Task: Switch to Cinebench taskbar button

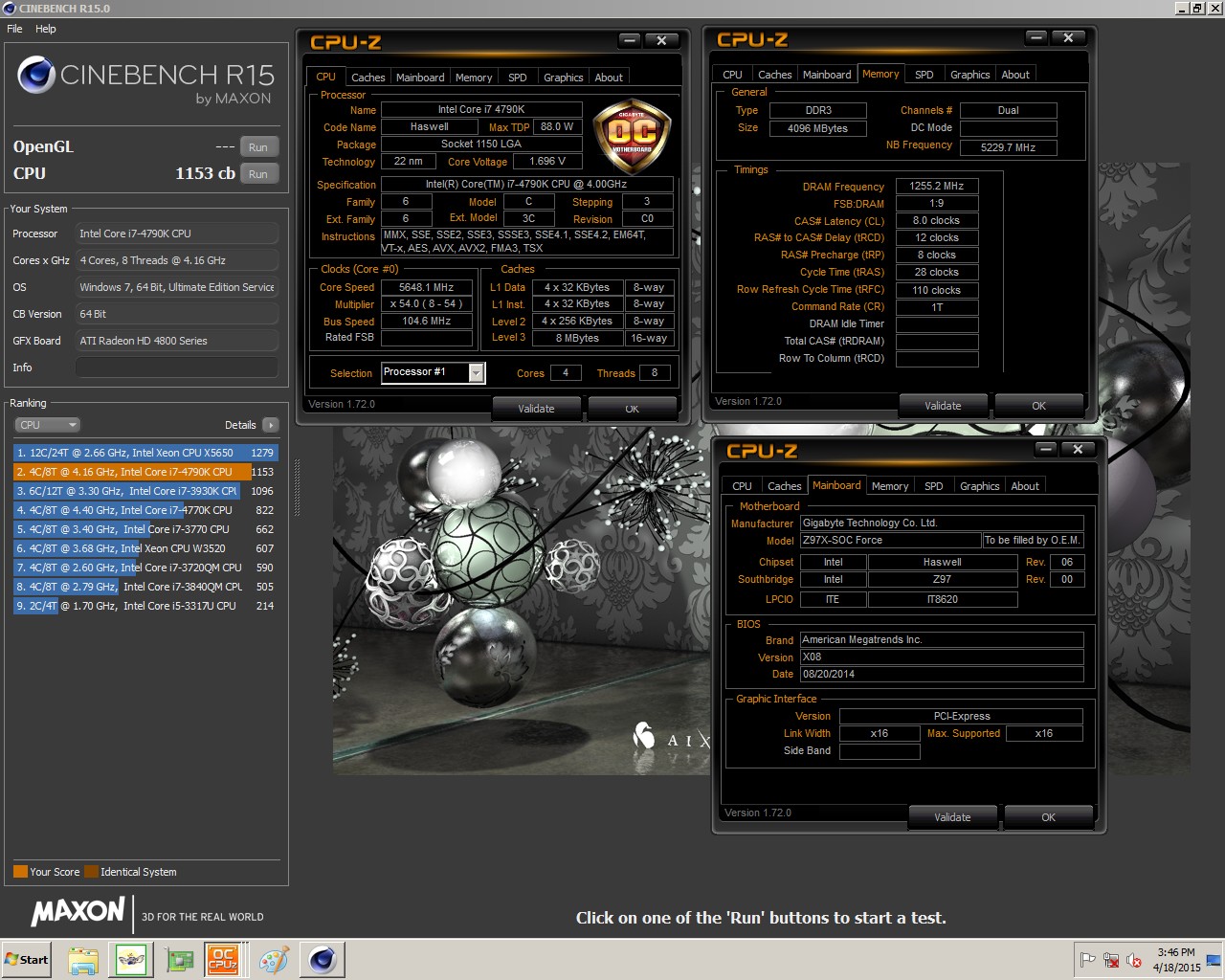Action: point(323,960)
